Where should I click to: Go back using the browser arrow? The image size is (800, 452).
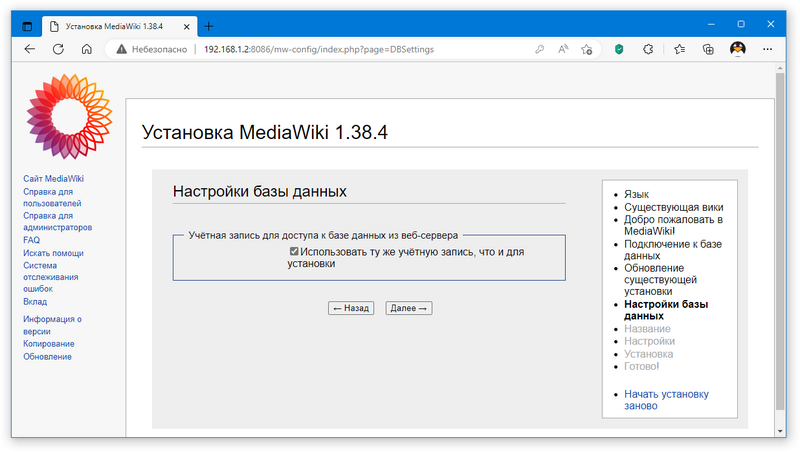click(30, 49)
